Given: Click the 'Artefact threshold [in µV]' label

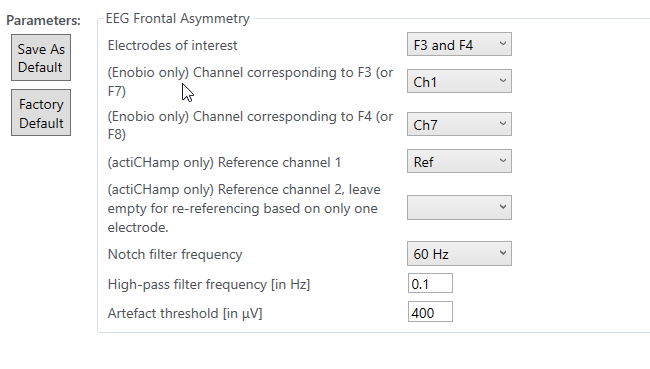Looking at the screenshot, I should click(x=185, y=313).
